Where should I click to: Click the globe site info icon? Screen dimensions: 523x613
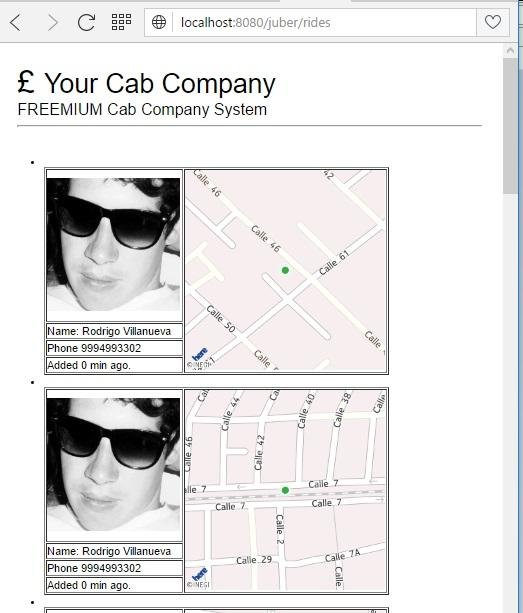point(159,22)
